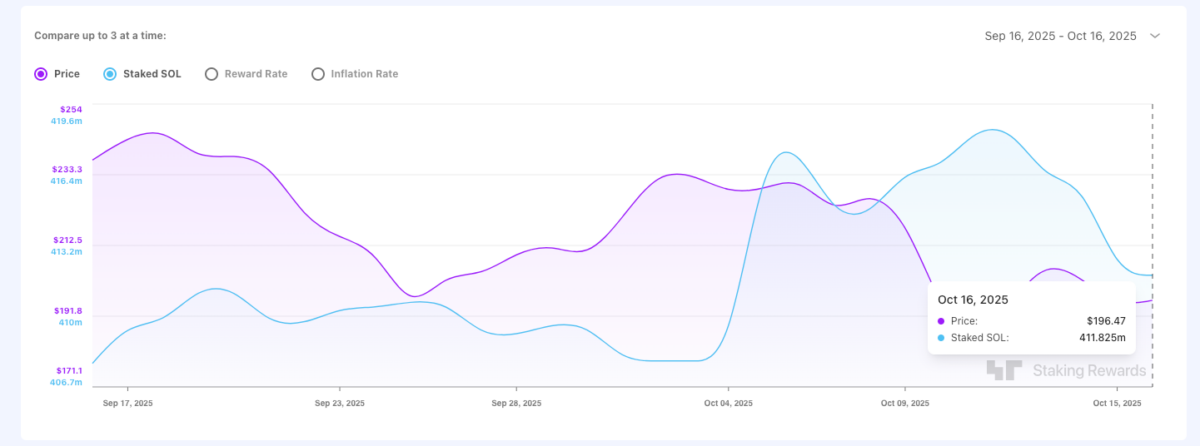Viewport: 1200px width, 446px height.
Task: Click the Oct 04, 2025 axis label
Action: (729, 403)
